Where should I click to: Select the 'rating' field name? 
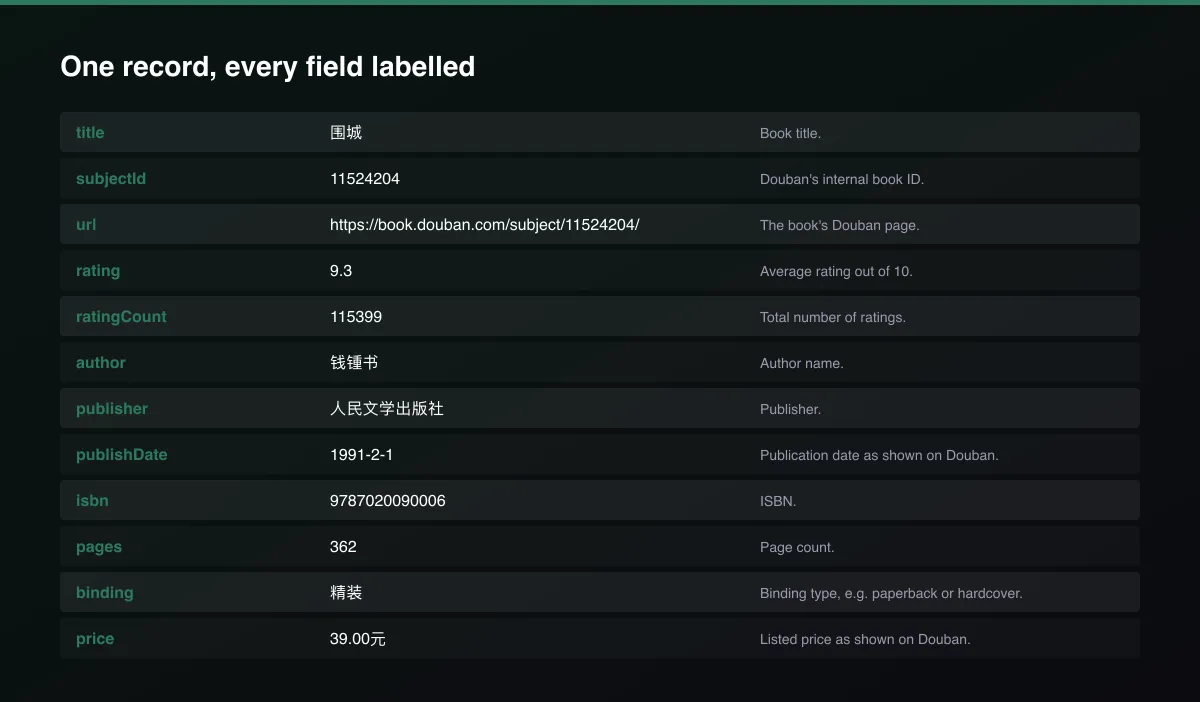(98, 270)
